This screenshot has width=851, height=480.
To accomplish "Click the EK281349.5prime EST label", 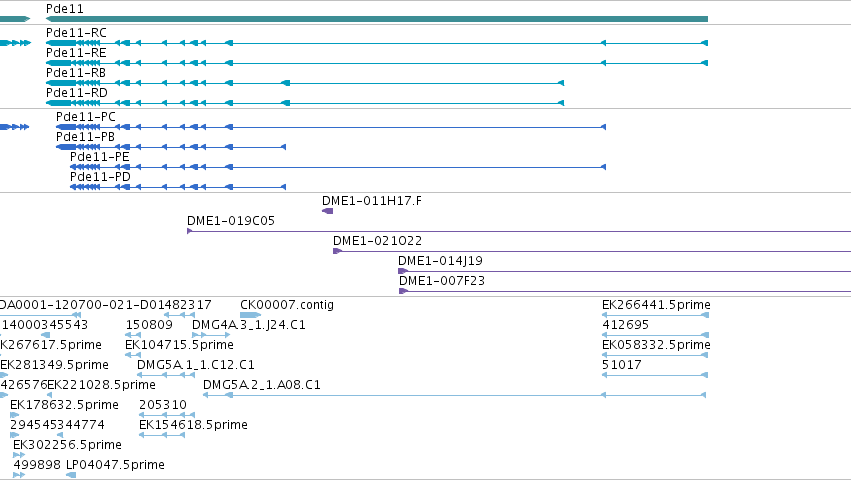I will (54, 365).
